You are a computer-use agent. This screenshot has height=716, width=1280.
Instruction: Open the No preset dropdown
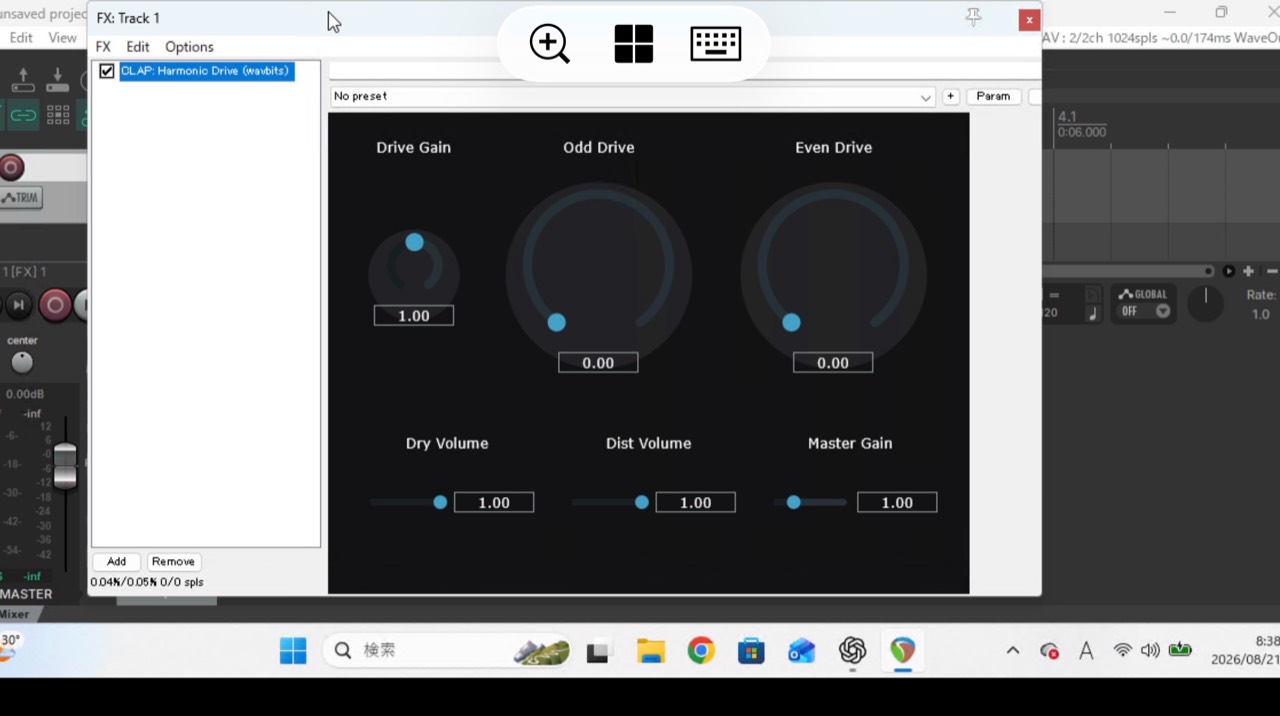(x=632, y=96)
